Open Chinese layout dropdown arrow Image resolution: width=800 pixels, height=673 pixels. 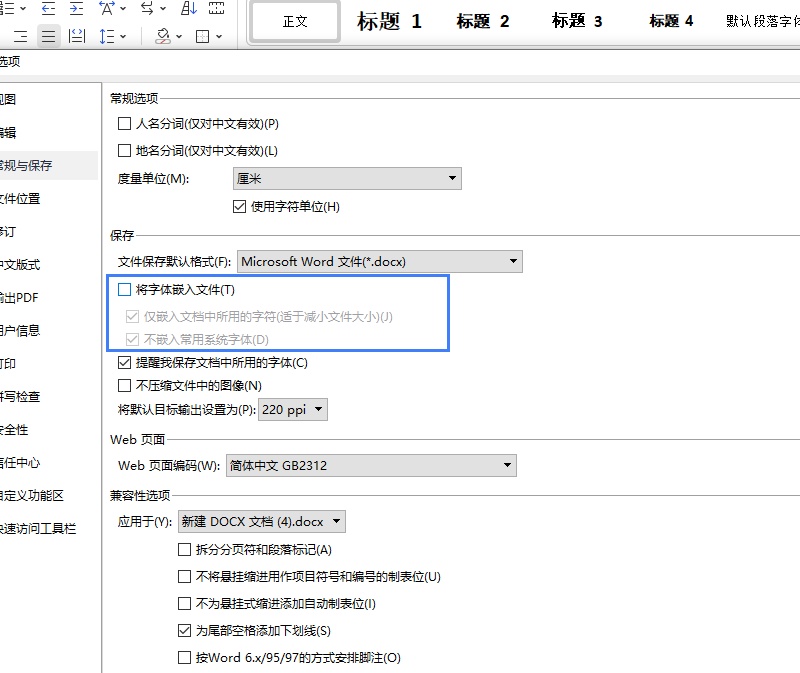coord(123,9)
